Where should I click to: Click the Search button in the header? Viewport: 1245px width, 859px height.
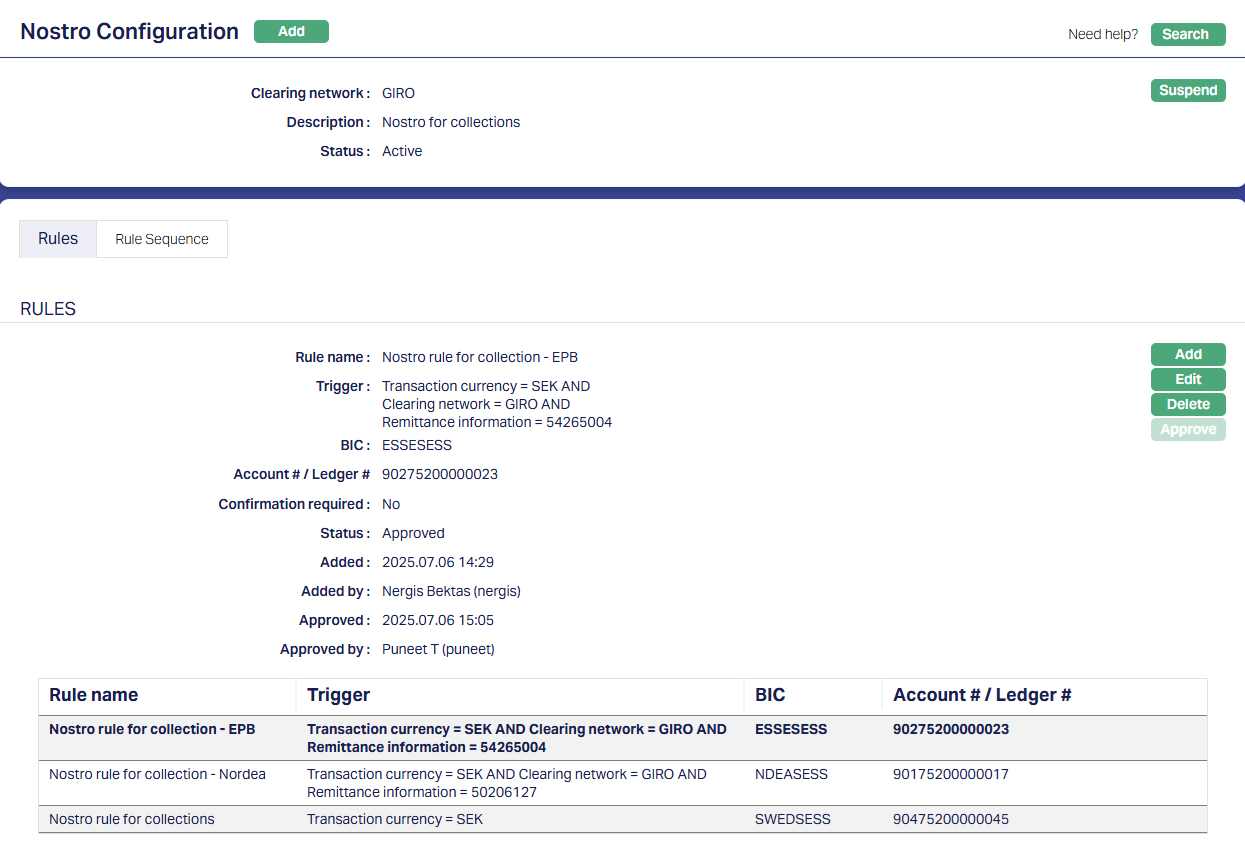click(x=1187, y=34)
